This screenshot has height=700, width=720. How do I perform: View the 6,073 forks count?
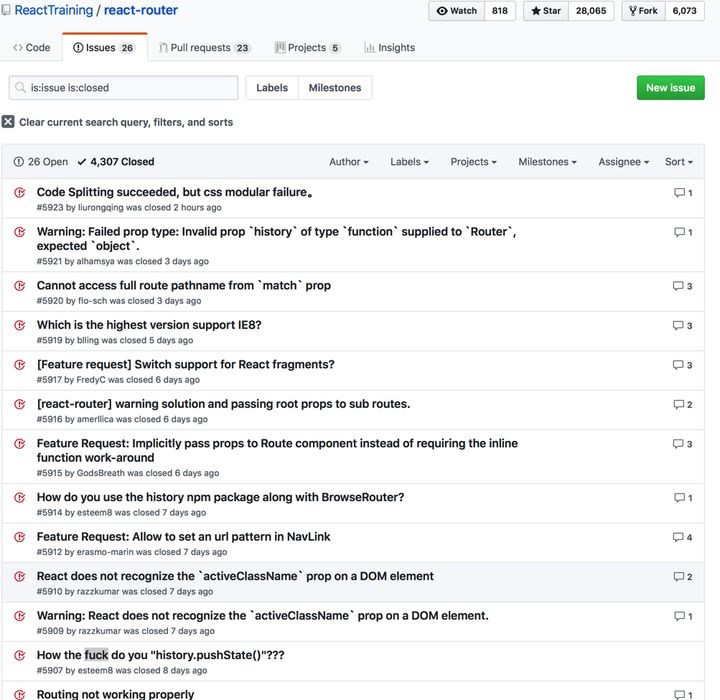(685, 11)
